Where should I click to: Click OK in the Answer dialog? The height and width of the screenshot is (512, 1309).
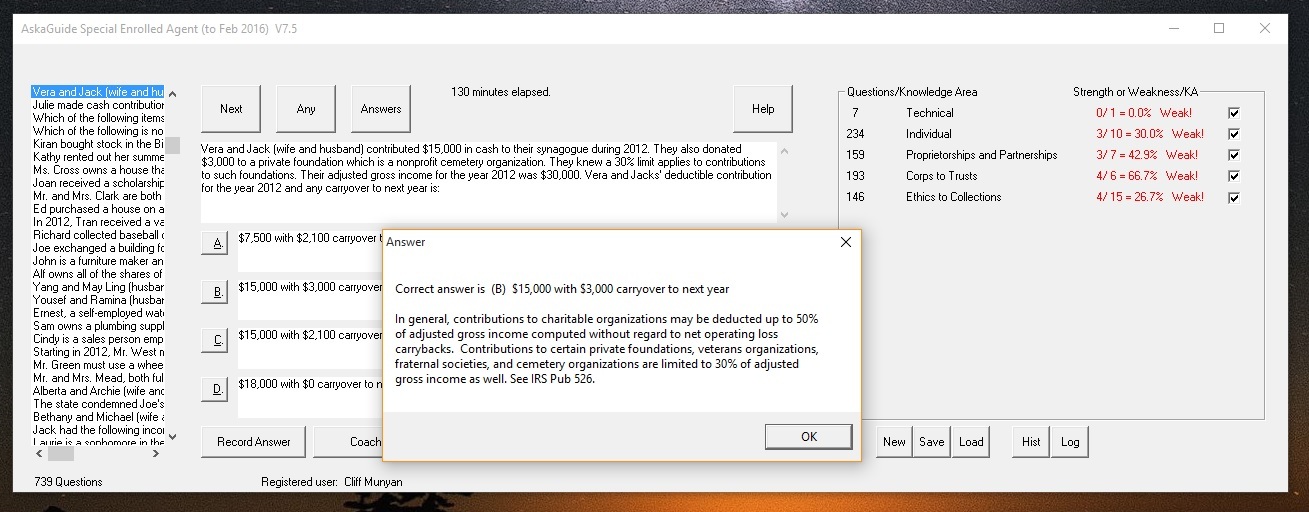[x=808, y=436]
